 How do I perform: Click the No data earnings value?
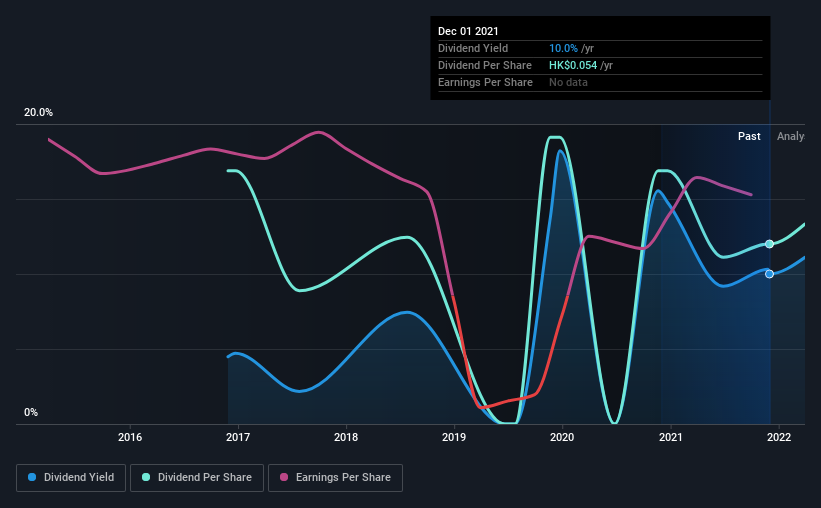pos(568,82)
